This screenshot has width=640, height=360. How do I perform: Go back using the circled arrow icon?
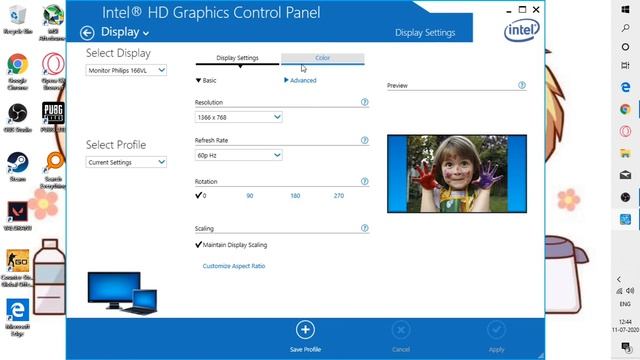(87, 33)
